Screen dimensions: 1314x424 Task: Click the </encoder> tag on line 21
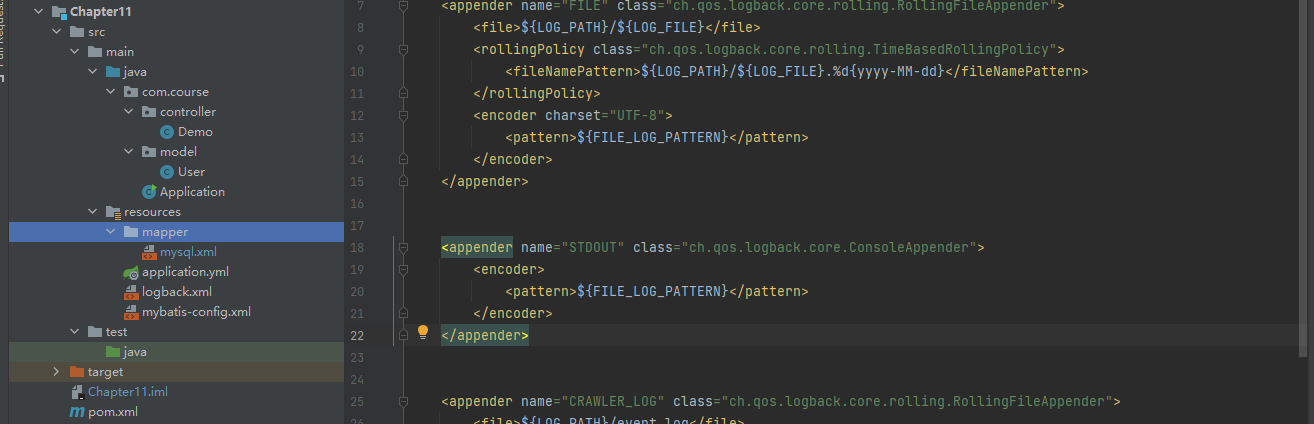[x=513, y=313]
